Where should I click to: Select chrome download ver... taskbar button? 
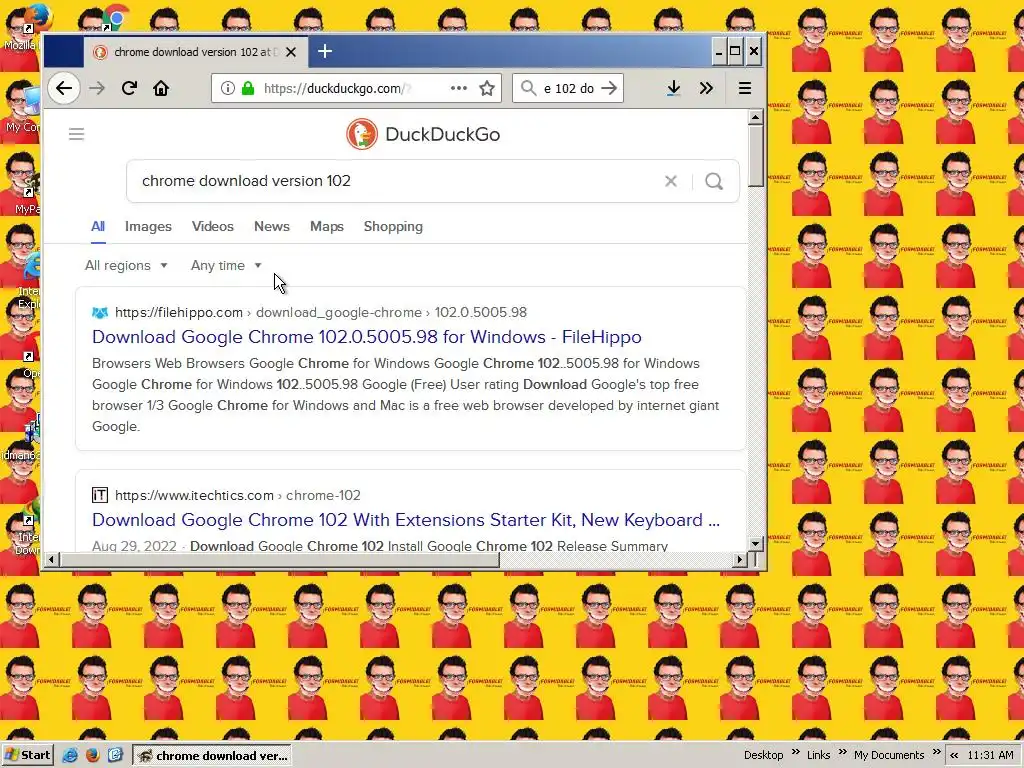click(212, 756)
